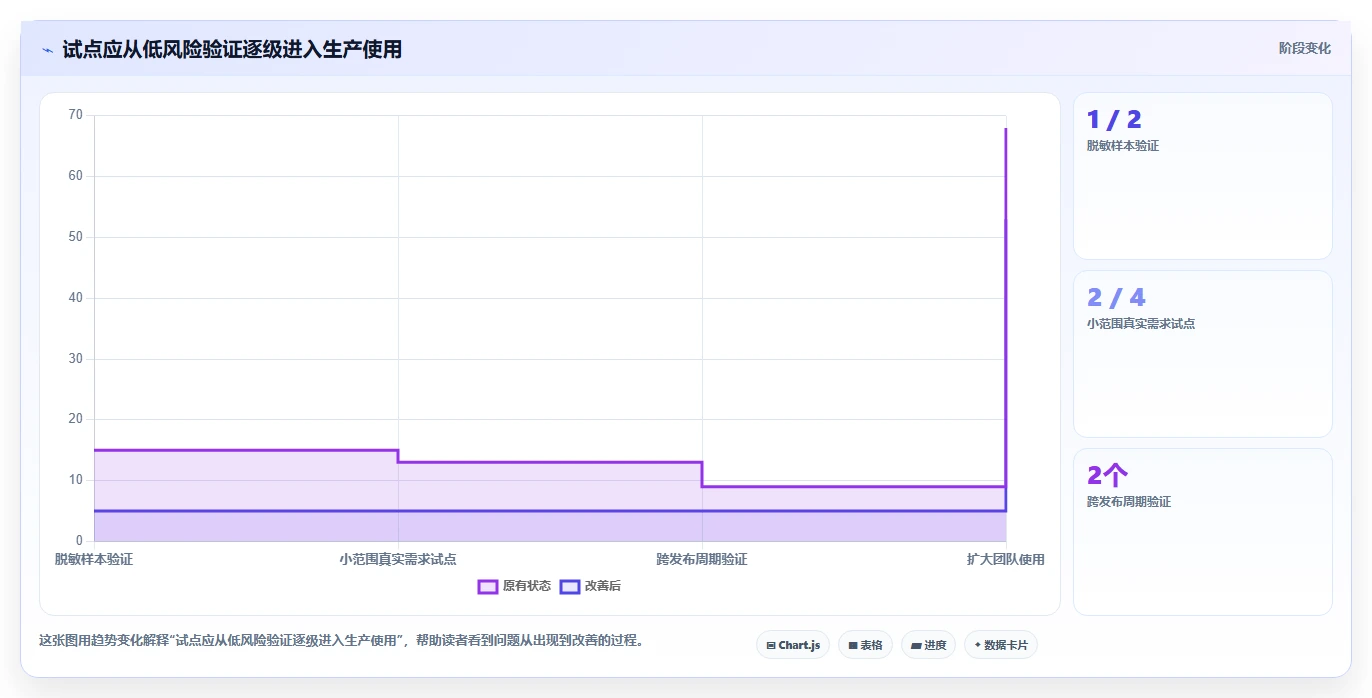Click the 2个 metric value

pos(1108,476)
